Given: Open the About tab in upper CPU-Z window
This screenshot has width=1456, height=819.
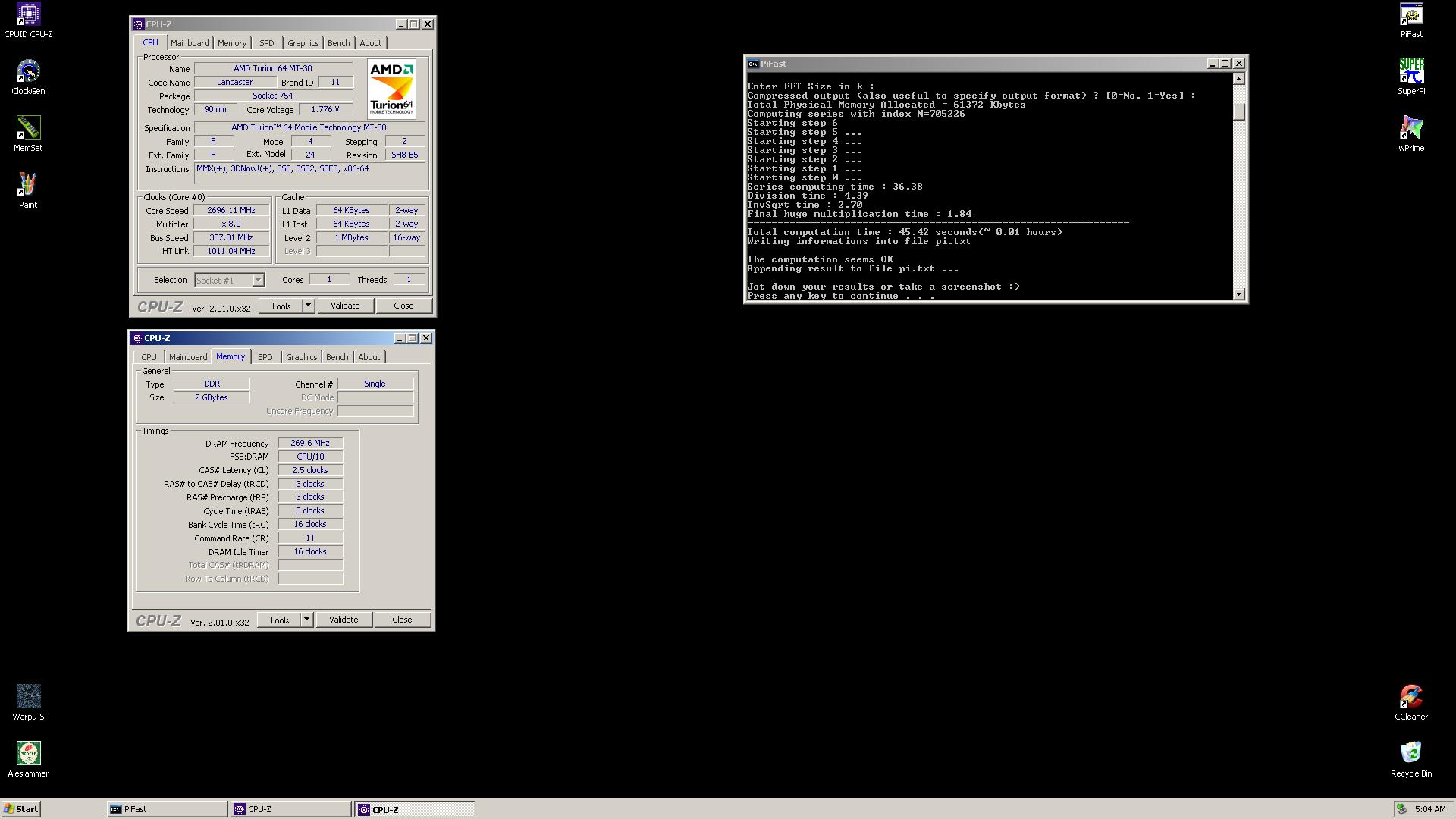Looking at the screenshot, I should click(x=371, y=43).
